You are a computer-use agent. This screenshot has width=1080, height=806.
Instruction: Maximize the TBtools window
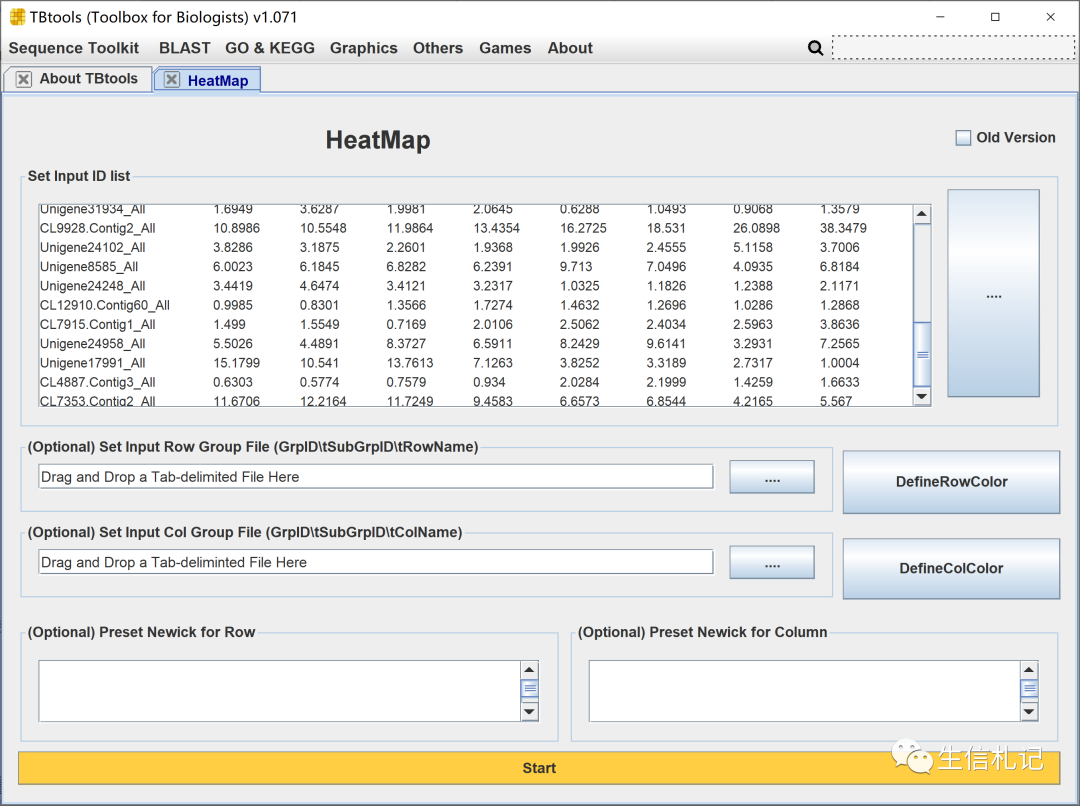click(x=995, y=17)
